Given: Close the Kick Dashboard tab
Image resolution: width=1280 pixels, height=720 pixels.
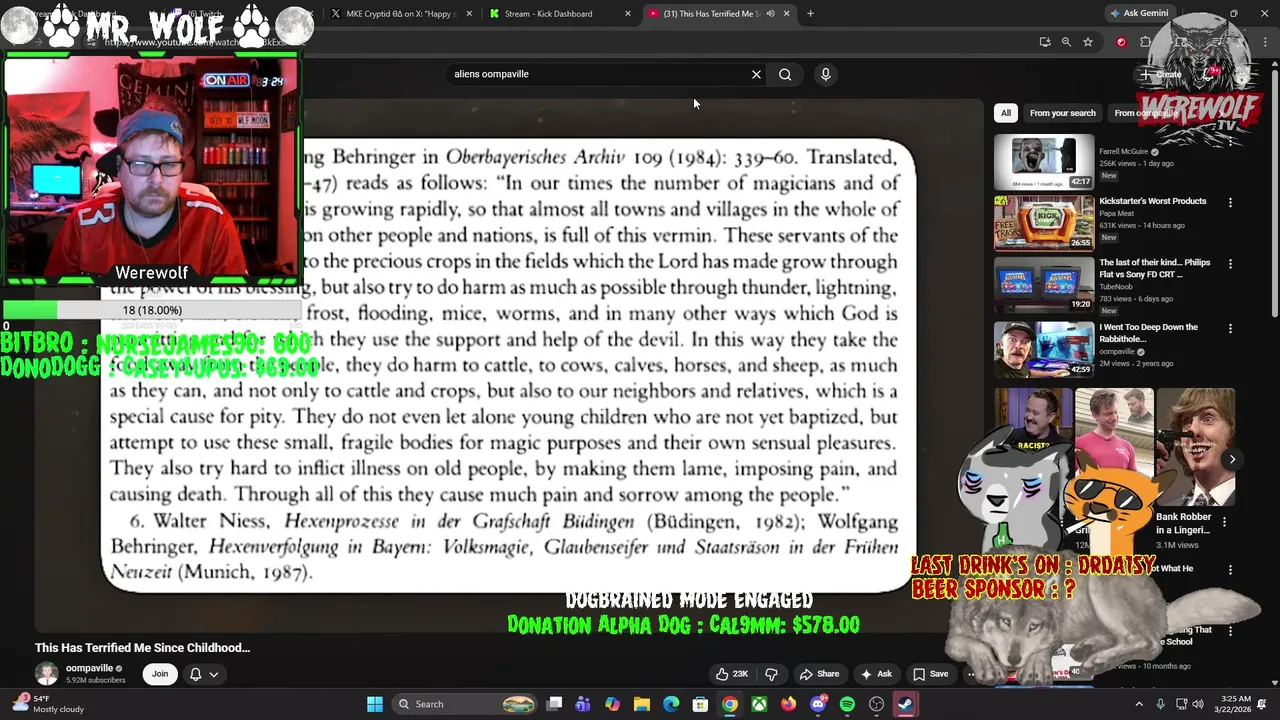Looking at the screenshot, I should 628,14.
